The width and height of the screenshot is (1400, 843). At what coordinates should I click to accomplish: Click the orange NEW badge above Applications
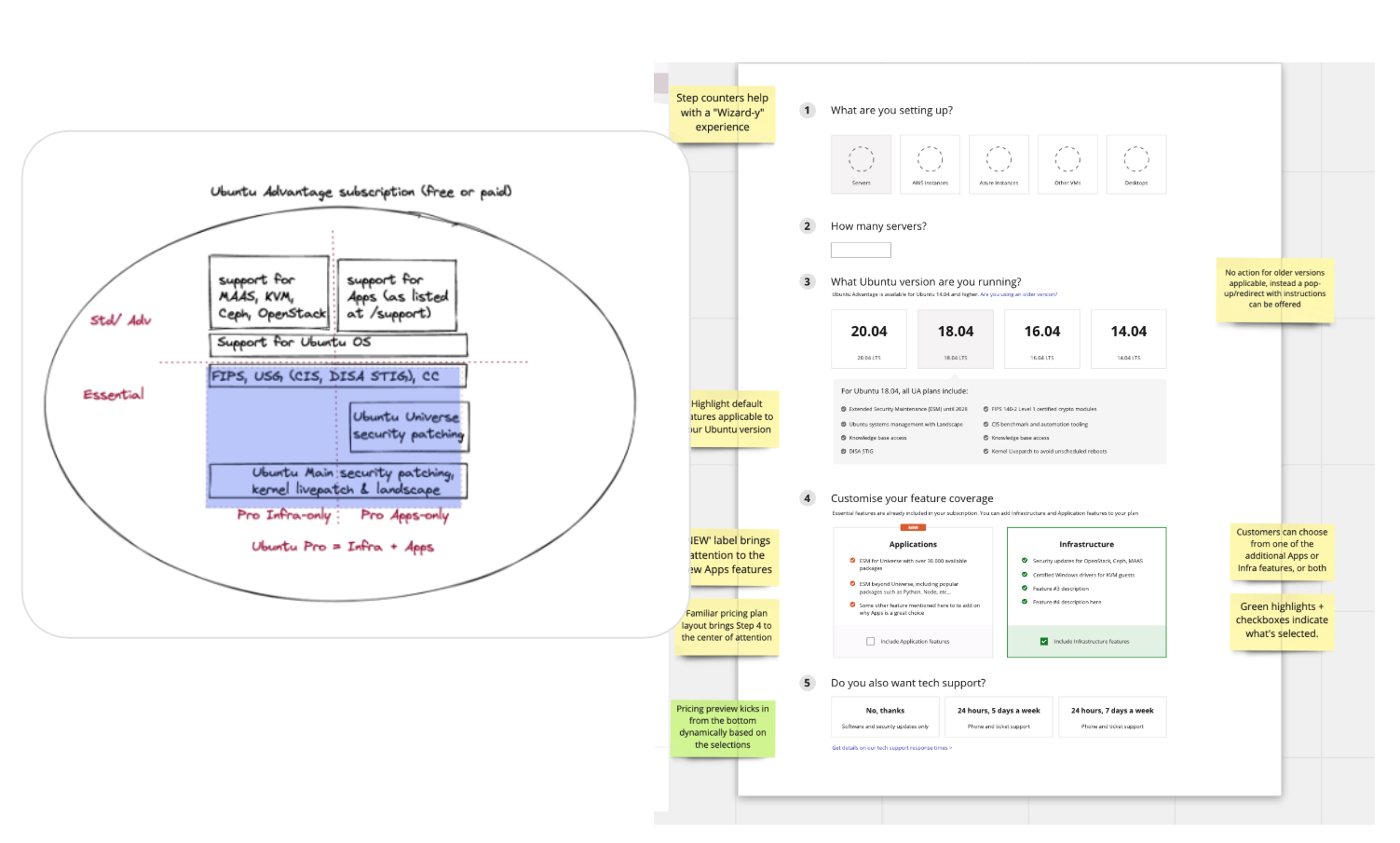(x=913, y=528)
